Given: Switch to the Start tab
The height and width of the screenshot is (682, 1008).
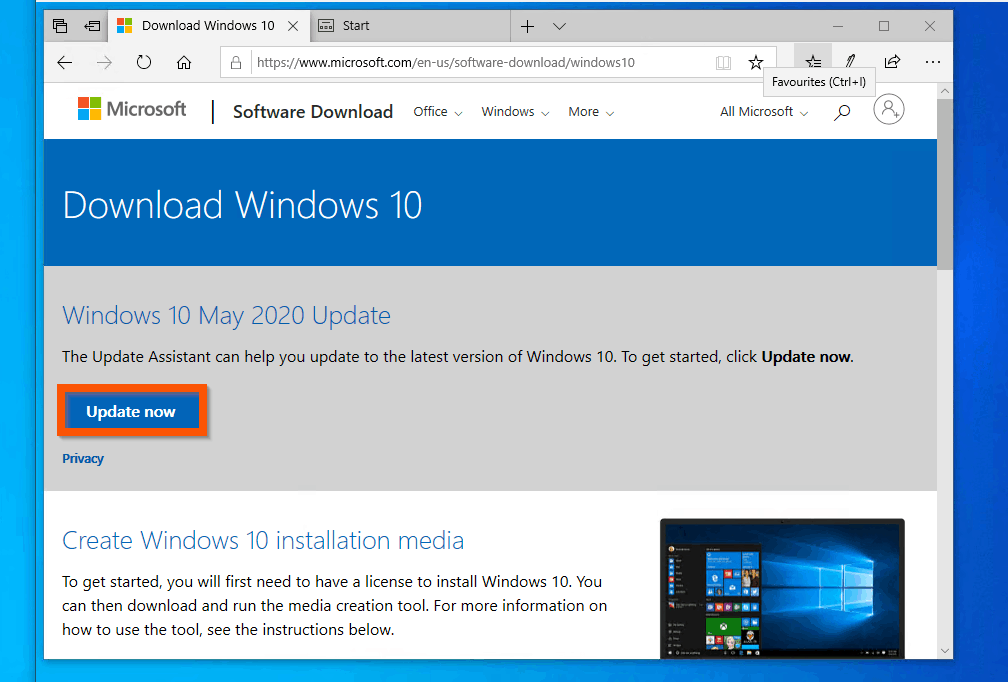Looking at the screenshot, I should tap(409, 26).
